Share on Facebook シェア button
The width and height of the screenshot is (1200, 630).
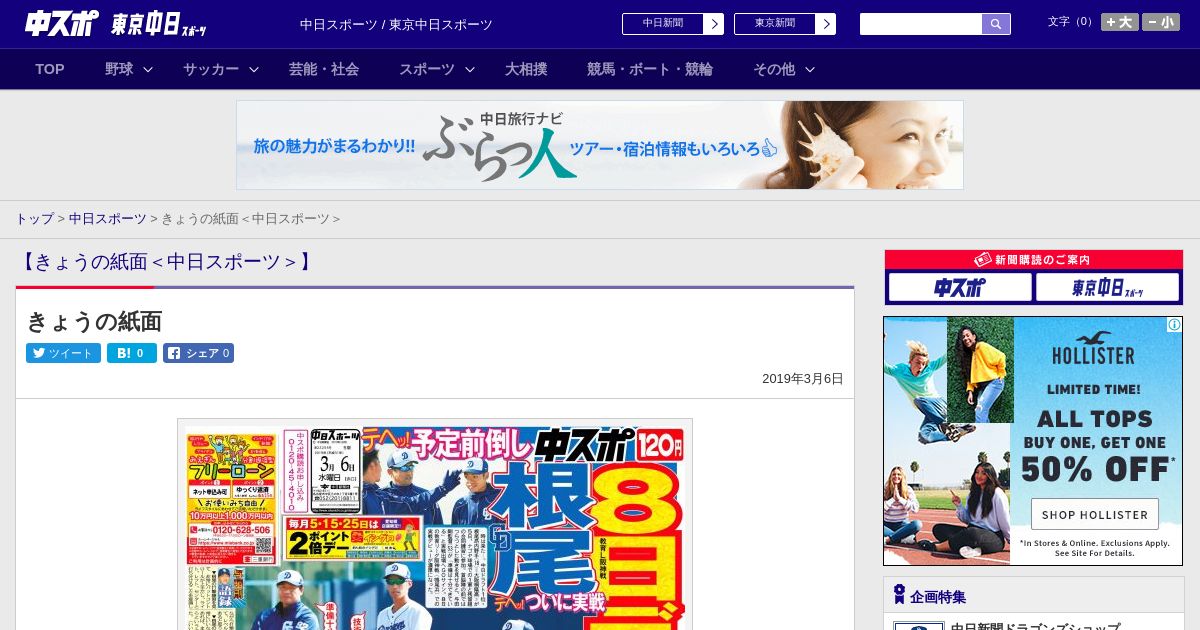[199, 353]
